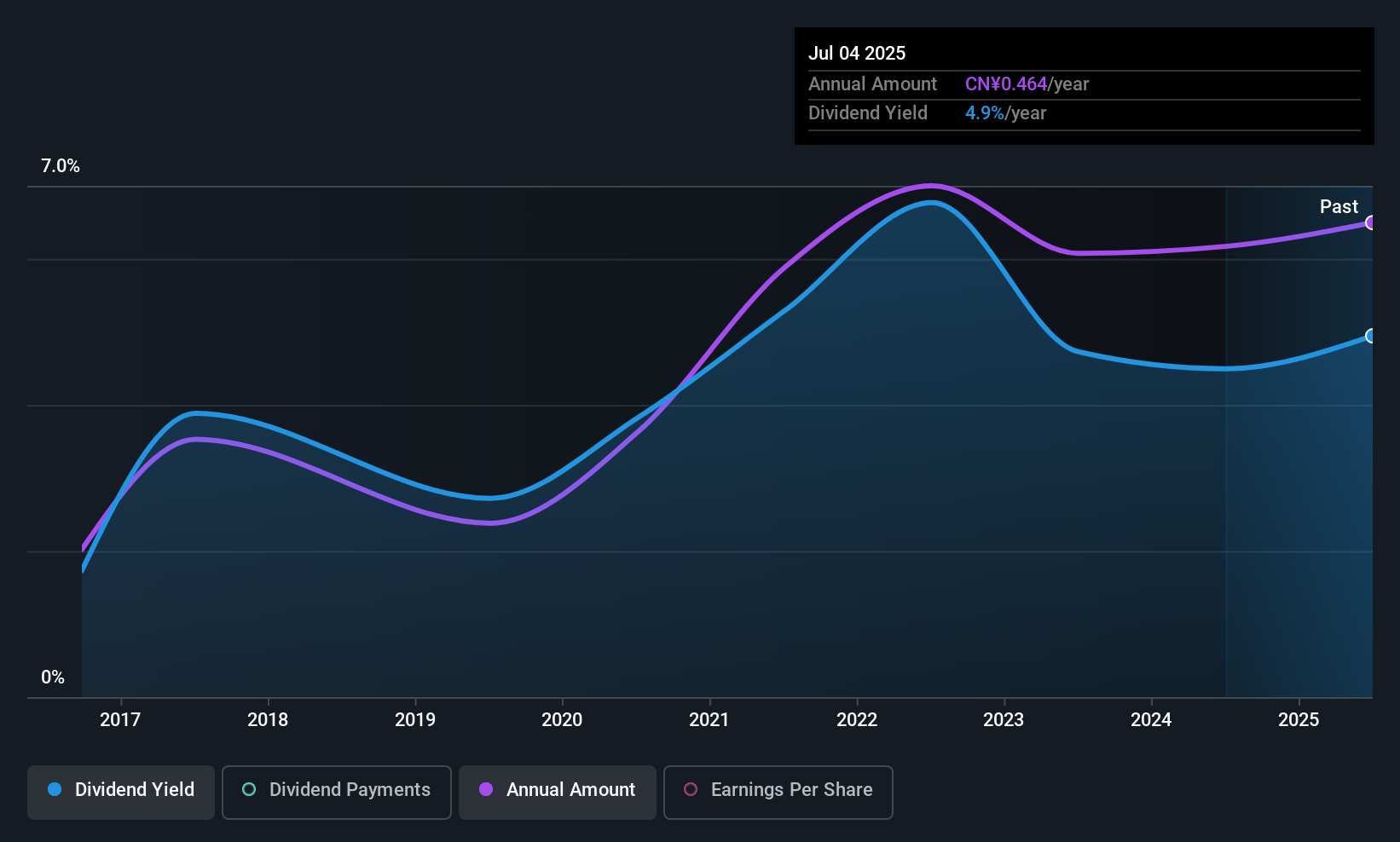Screen dimensions: 1400x842
Task: Click the teal Dividend Payments circle icon
Action: [x=249, y=789]
